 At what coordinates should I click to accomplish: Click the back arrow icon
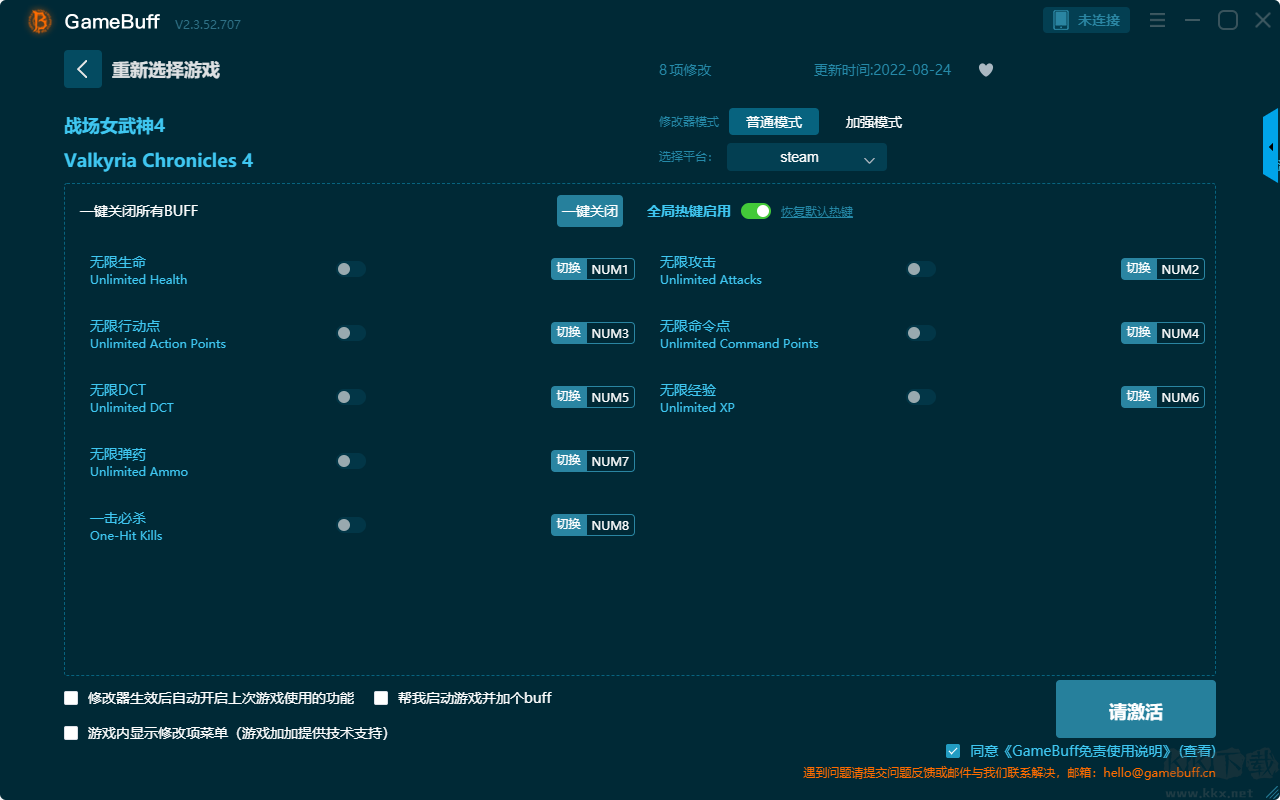(x=82, y=69)
